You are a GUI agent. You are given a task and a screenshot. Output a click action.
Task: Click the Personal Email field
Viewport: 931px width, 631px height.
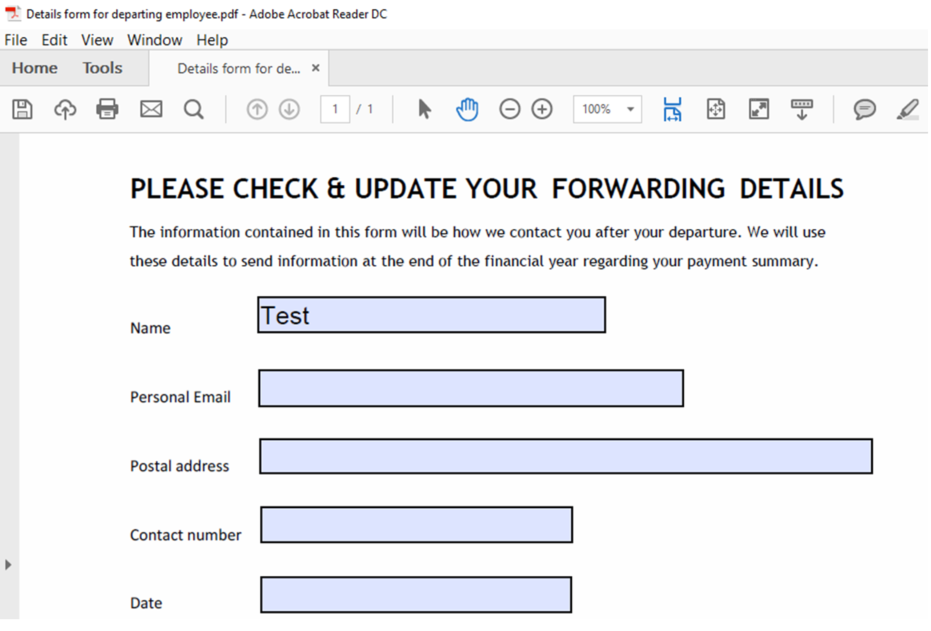tap(471, 388)
